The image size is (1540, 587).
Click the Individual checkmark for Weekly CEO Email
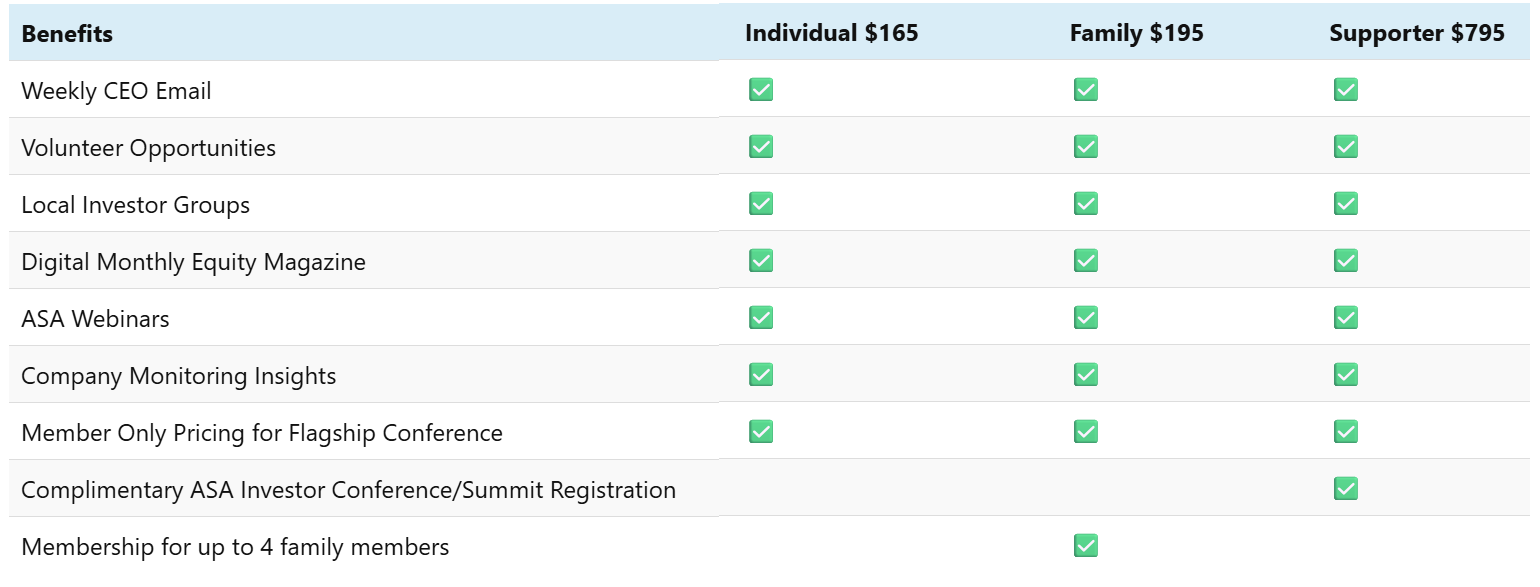[761, 90]
